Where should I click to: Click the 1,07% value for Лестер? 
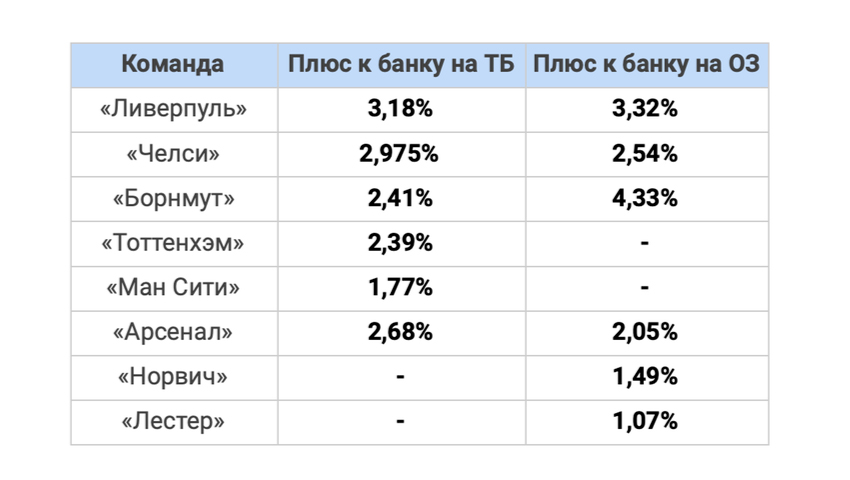(x=645, y=421)
